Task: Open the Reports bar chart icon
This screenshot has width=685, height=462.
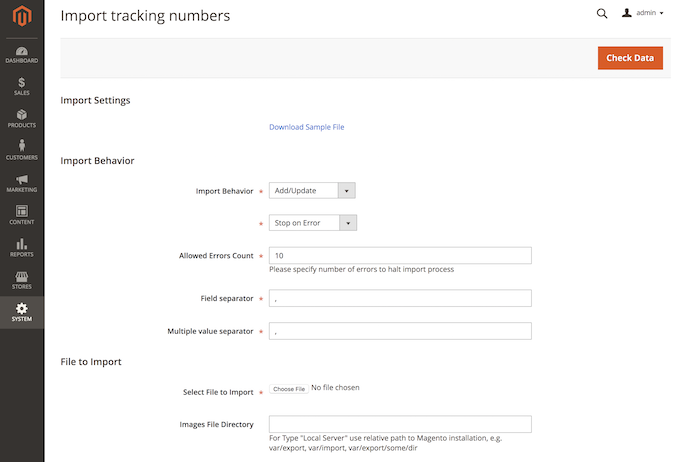Action: (x=21, y=246)
